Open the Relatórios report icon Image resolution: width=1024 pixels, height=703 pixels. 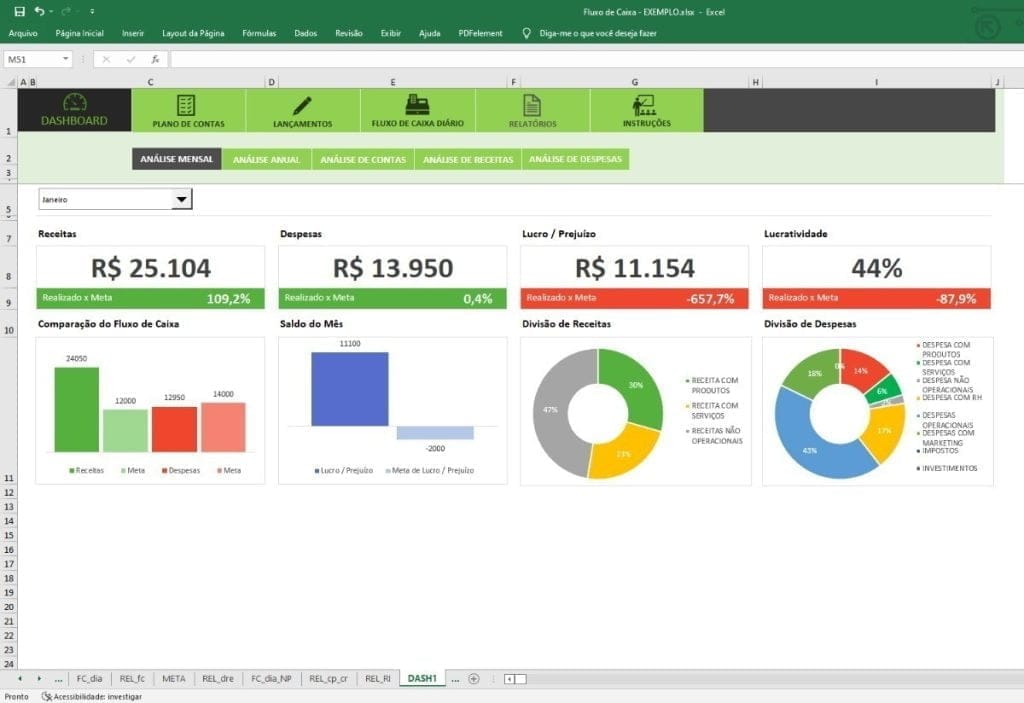click(x=532, y=104)
